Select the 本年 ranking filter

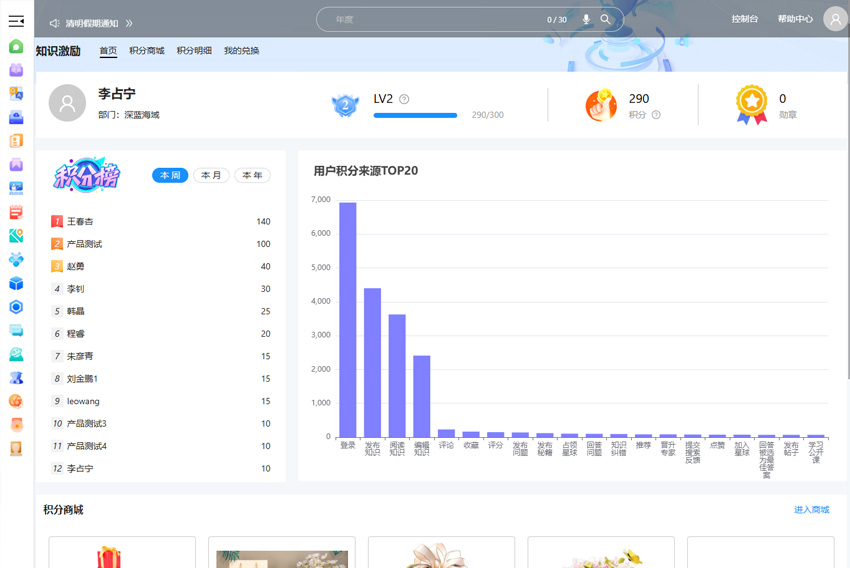[x=252, y=175]
